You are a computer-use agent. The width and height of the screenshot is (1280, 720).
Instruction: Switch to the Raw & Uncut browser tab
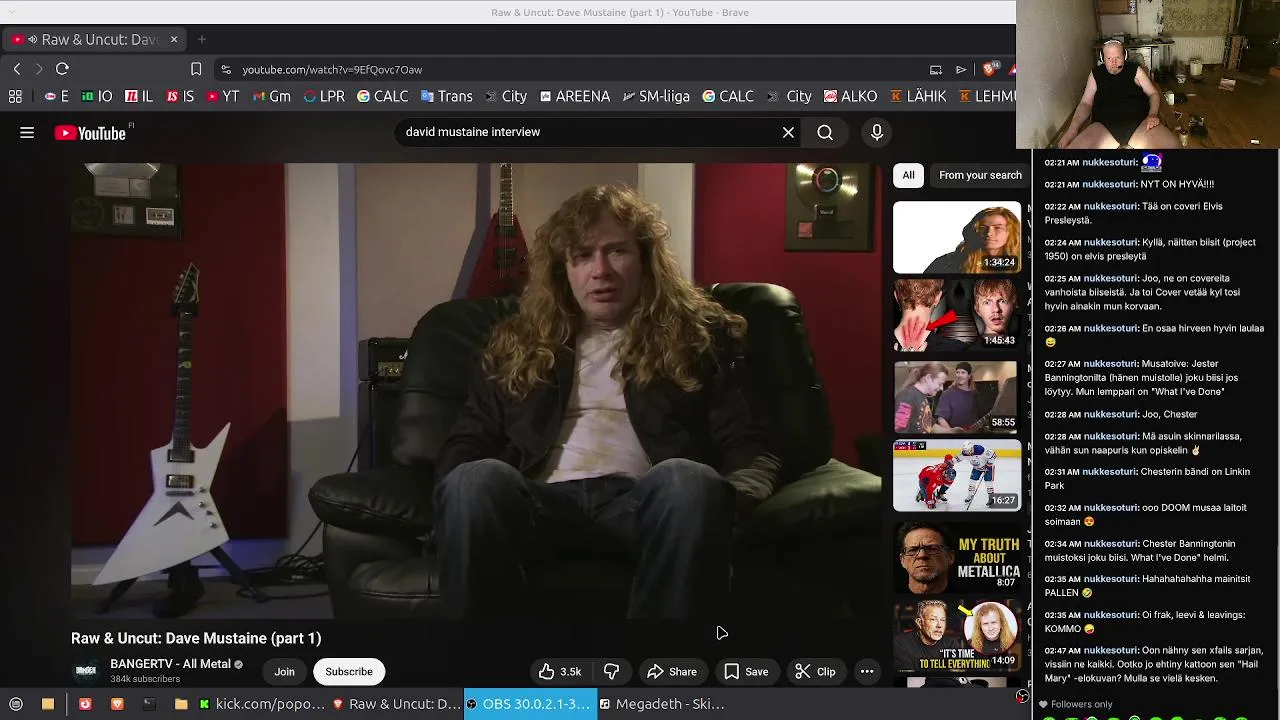pyautogui.click(x=95, y=39)
